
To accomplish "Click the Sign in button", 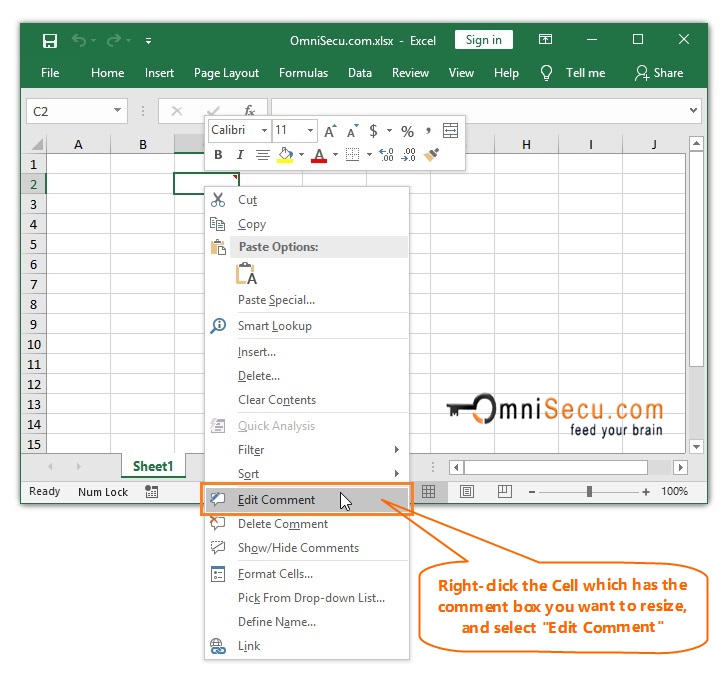I will point(483,40).
